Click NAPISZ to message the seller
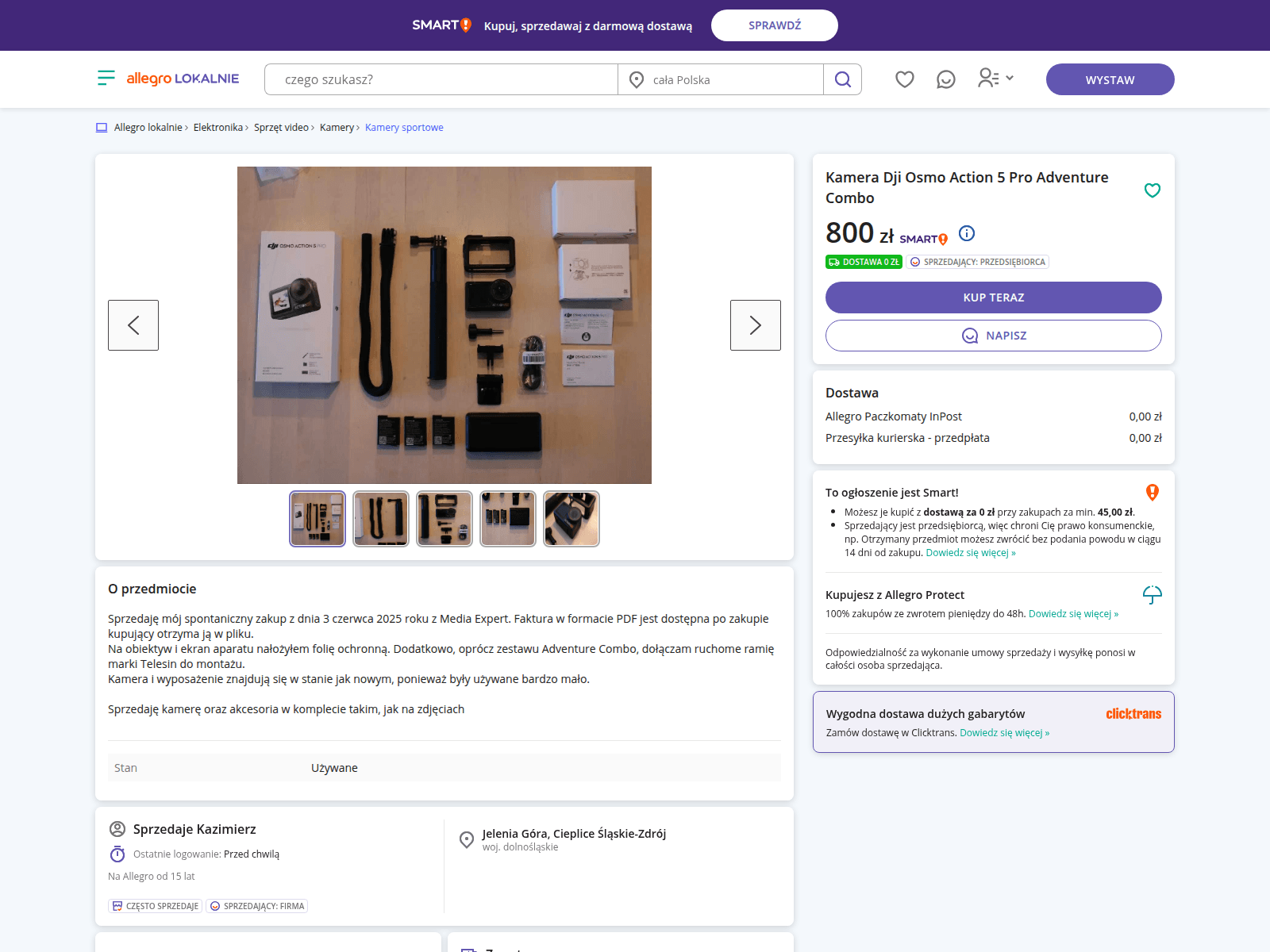Image resolution: width=1270 pixels, height=952 pixels. point(993,336)
